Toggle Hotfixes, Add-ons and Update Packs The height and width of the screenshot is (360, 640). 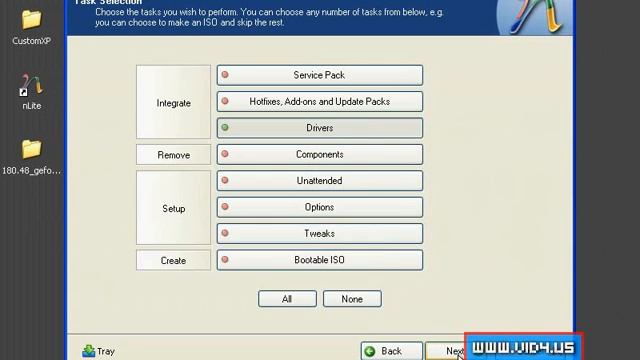tap(320, 102)
